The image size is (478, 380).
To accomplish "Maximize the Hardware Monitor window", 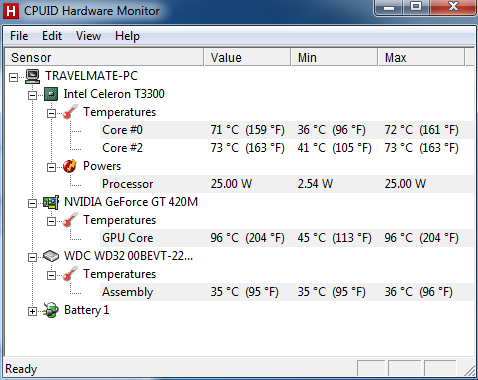I will [416, 7].
